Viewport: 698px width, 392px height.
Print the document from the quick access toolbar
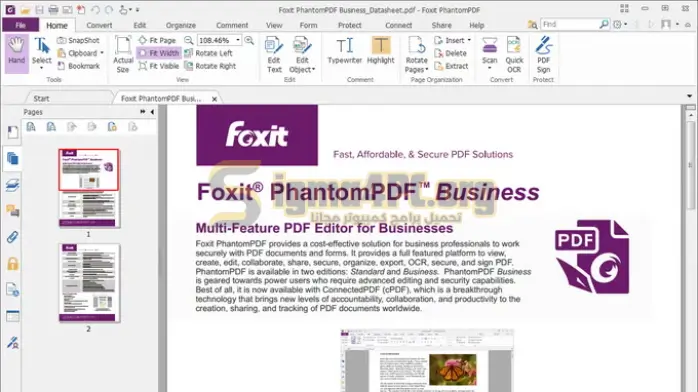coord(53,9)
